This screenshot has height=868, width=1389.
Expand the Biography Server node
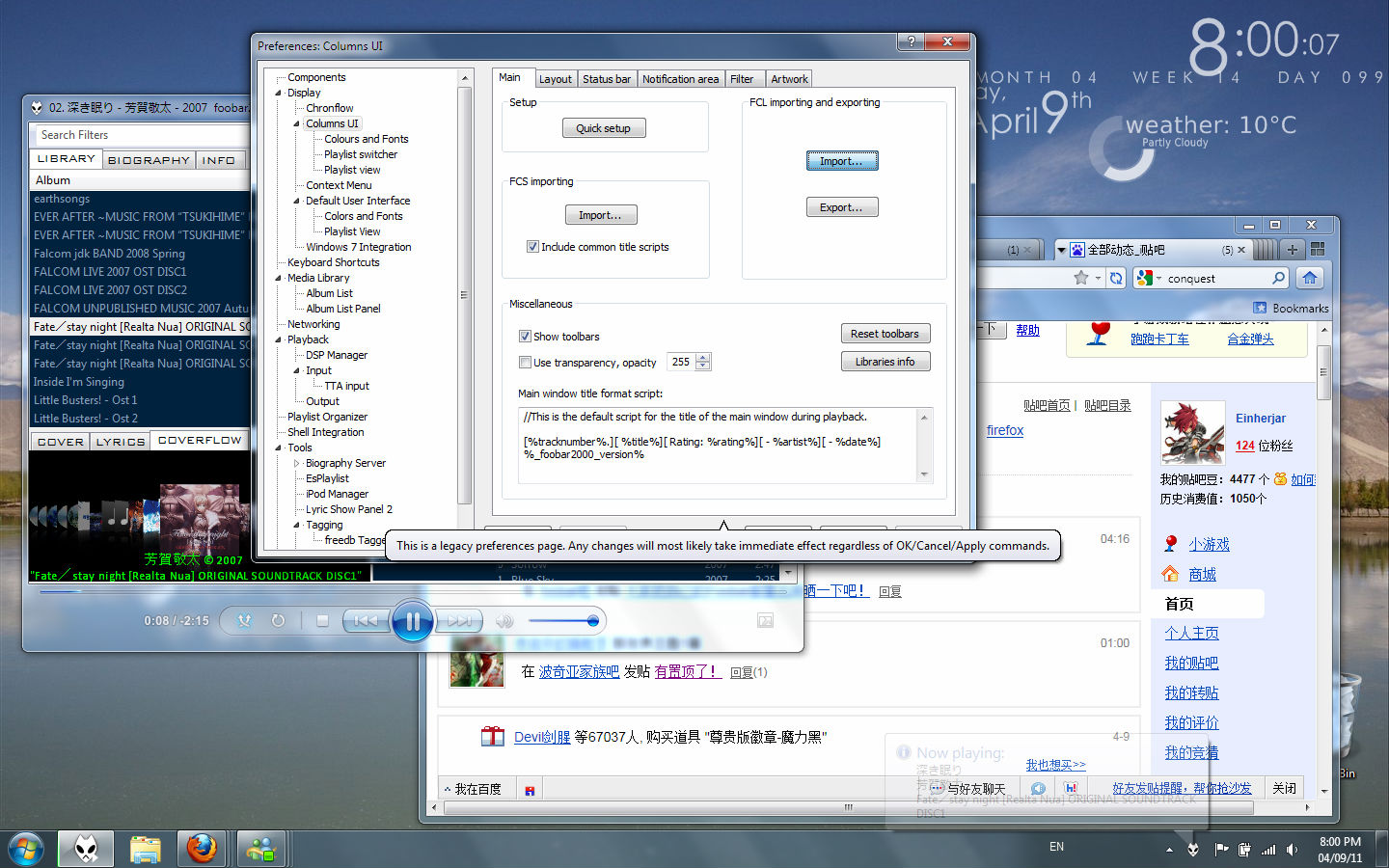tap(297, 464)
